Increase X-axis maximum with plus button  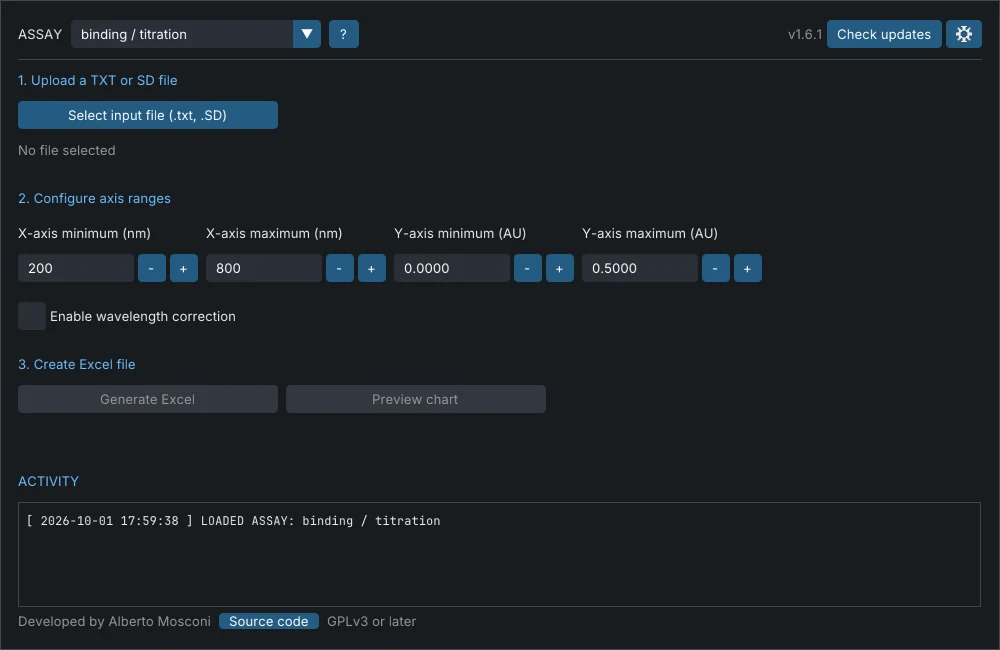372,268
